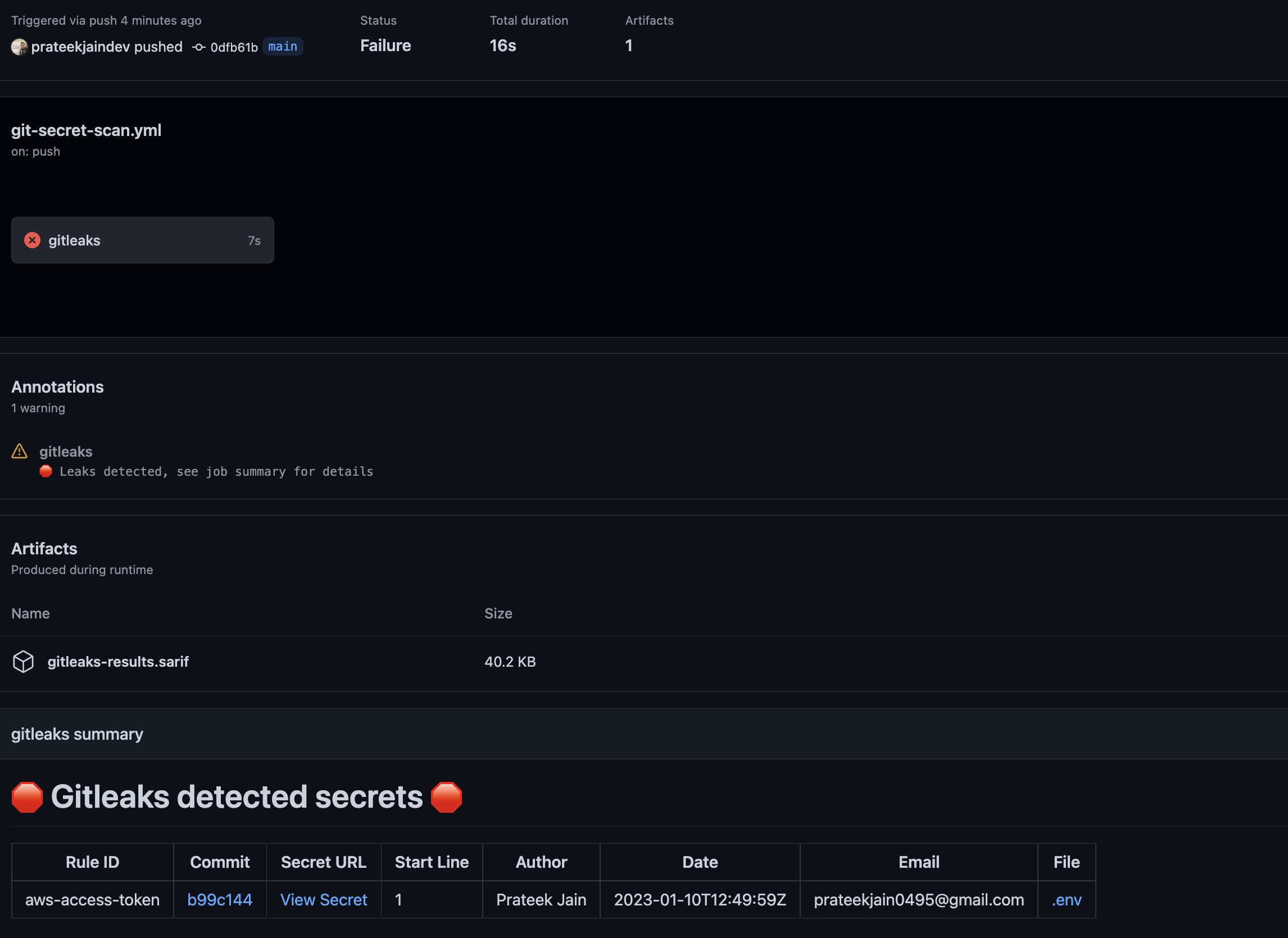Click prateekjaindev username
This screenshot has width=1288, height=938.
tap(80, 47)
